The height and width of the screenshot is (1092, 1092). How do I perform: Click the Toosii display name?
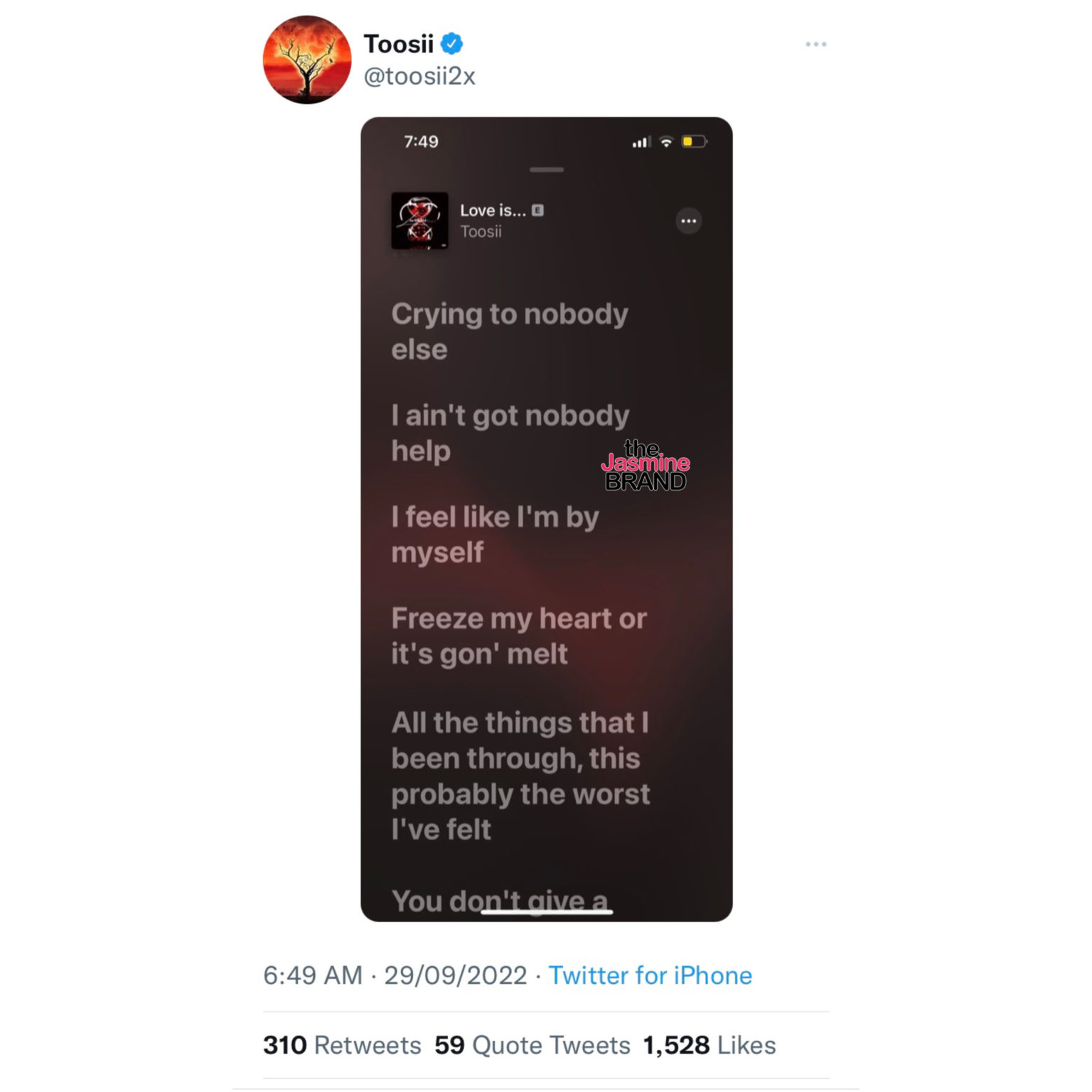(x=398, y=44)
